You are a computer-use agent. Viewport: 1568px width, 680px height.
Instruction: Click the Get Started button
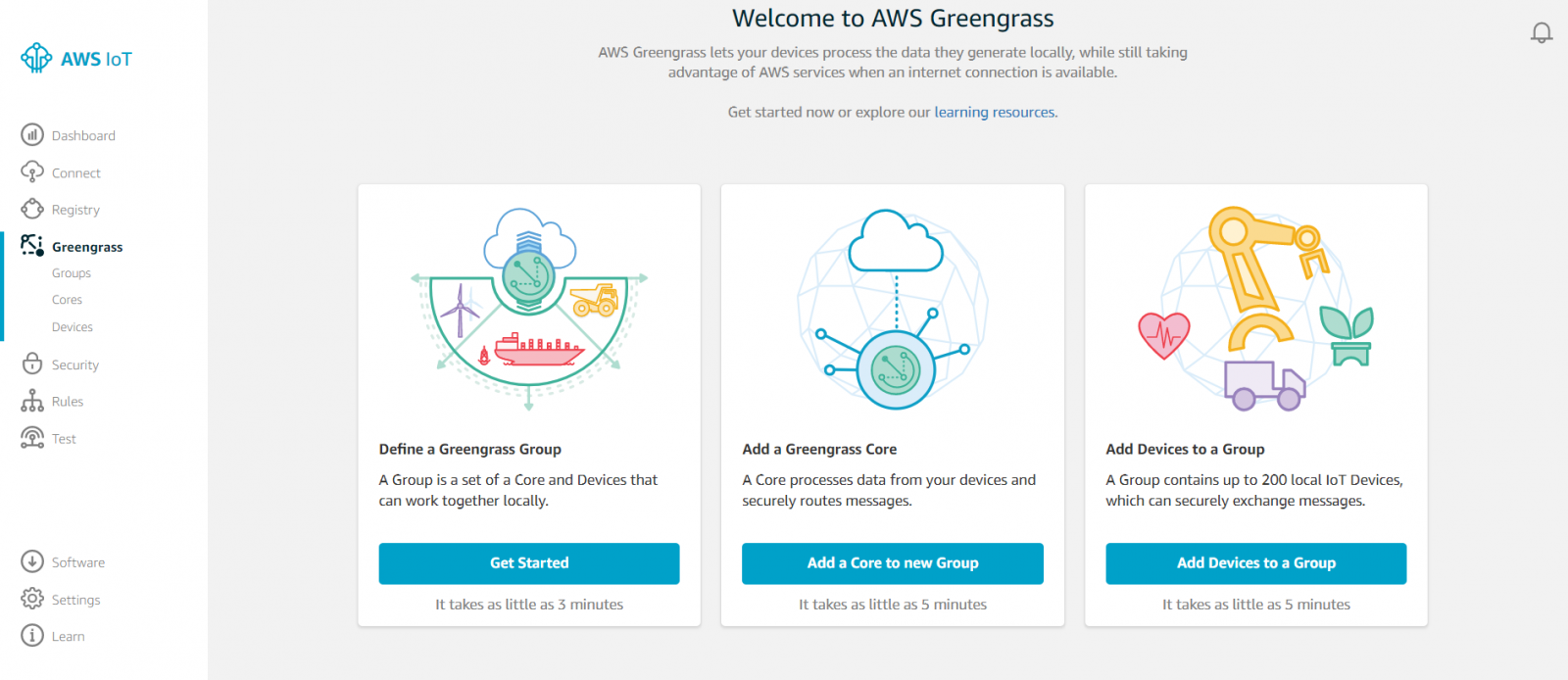(529, 563)
